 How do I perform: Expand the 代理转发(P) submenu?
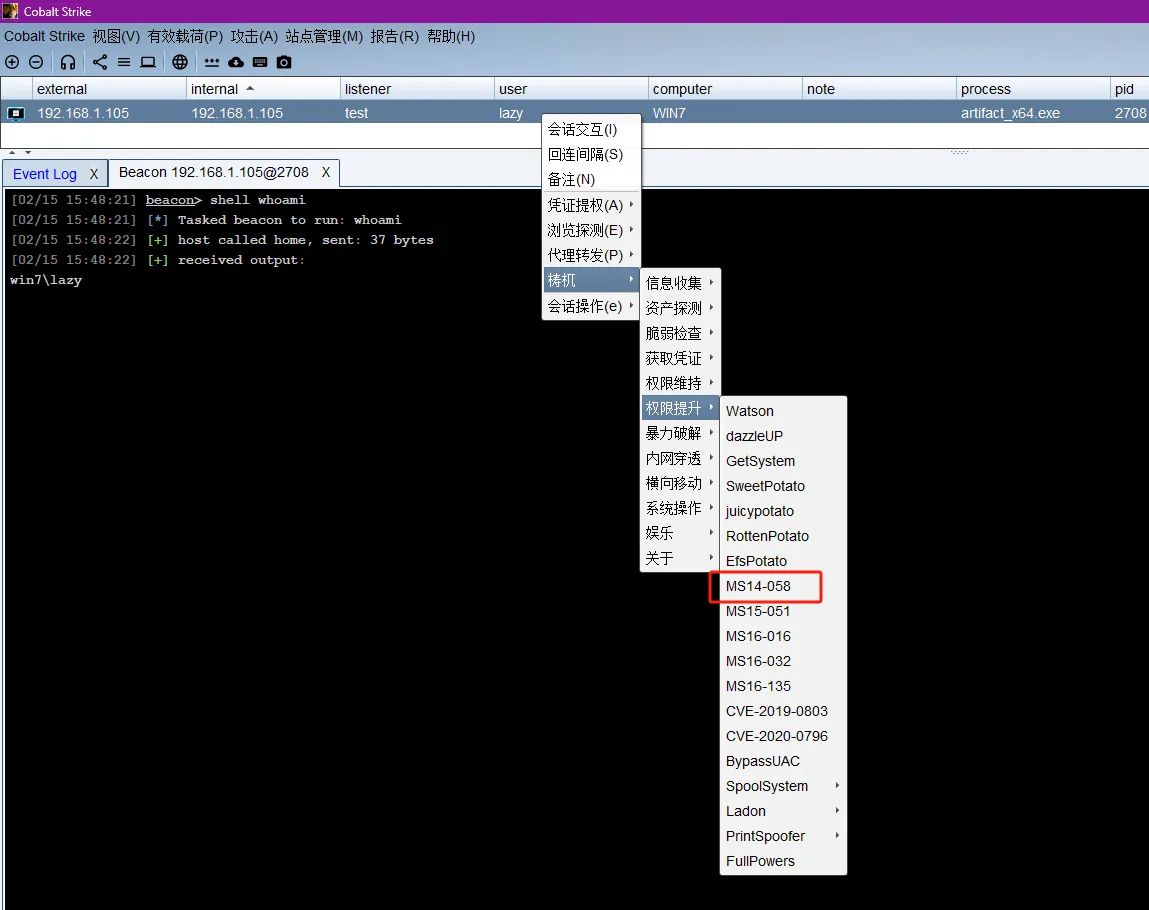pyautogui.click(x=591, y=255)
